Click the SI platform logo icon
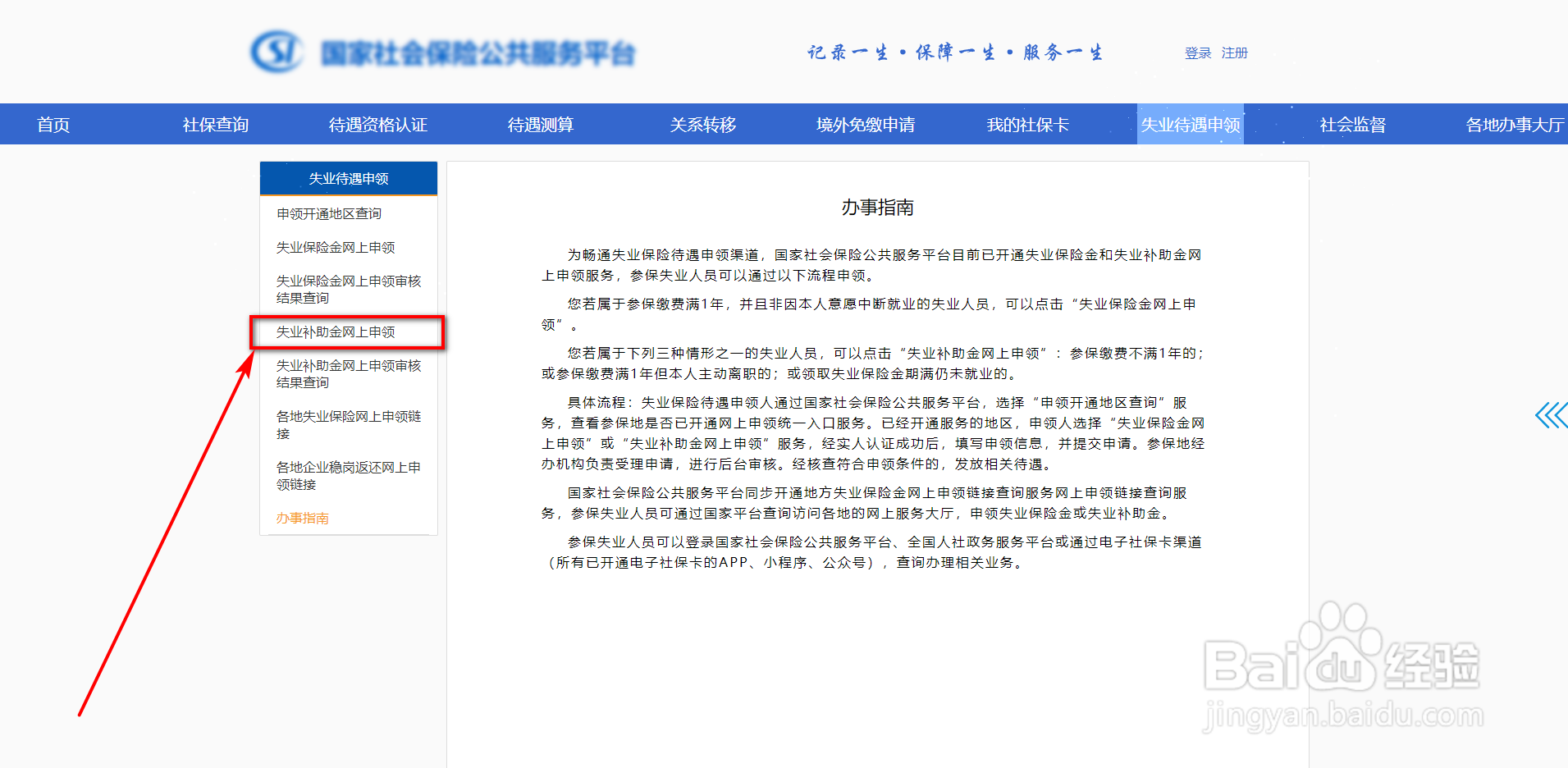The height and width of the screenshot is (768, 1568). (277, 52)
